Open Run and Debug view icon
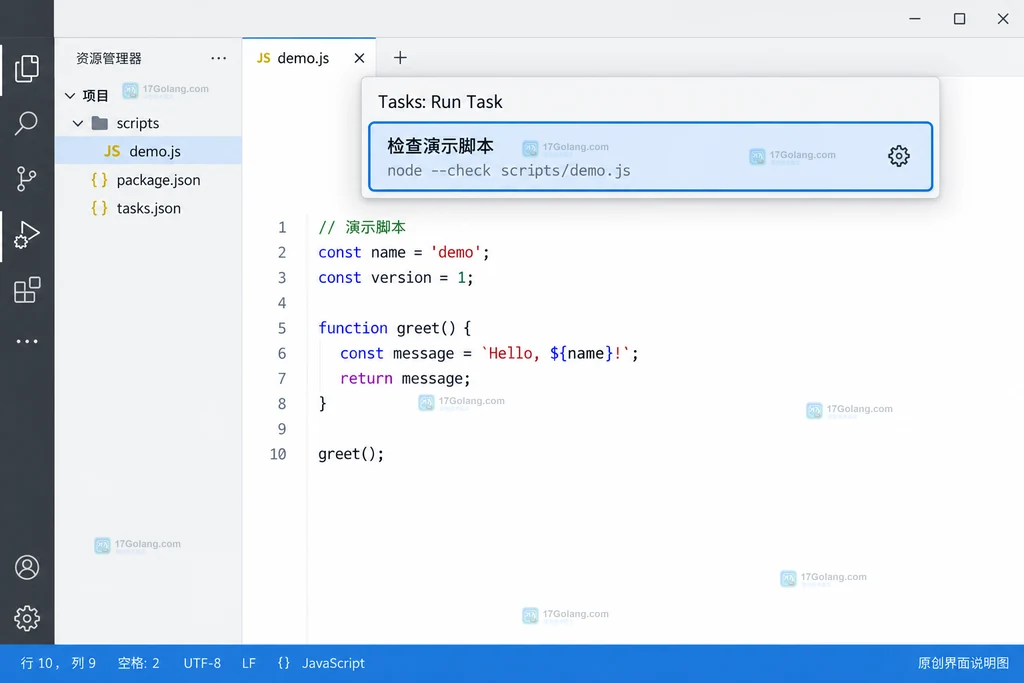The height and width of the screenshot is (683, 1024). pyautogui.click(x=26, y=234)
